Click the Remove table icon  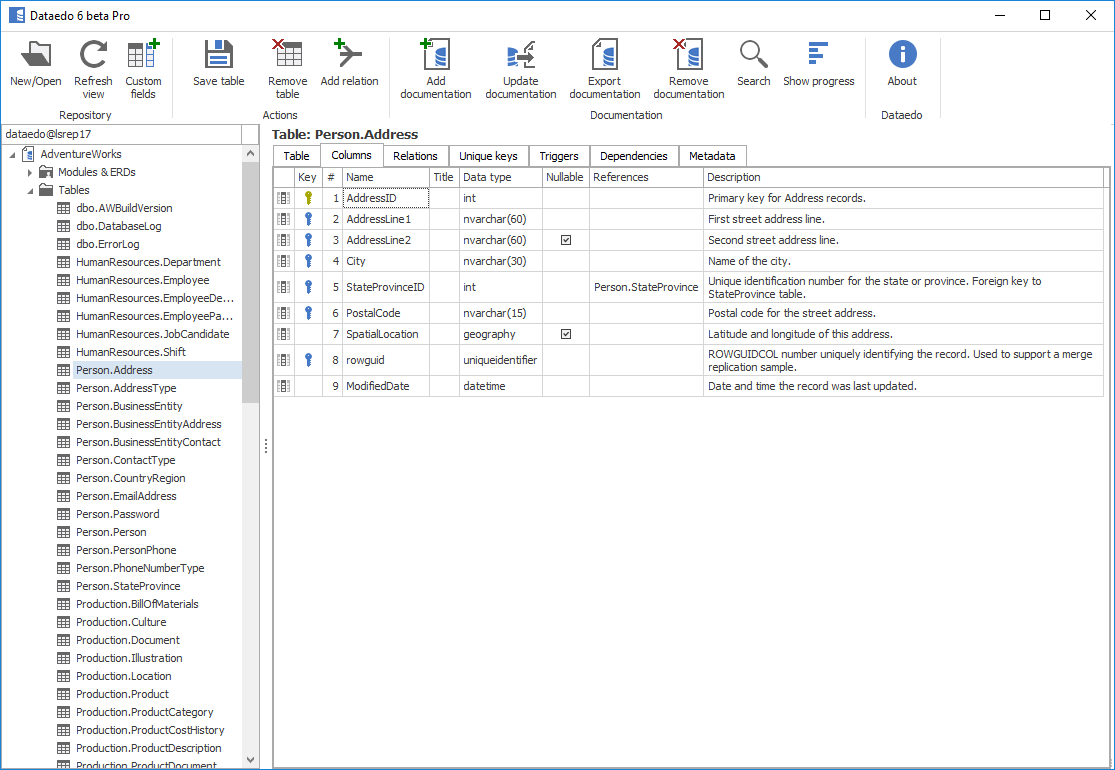287,56
